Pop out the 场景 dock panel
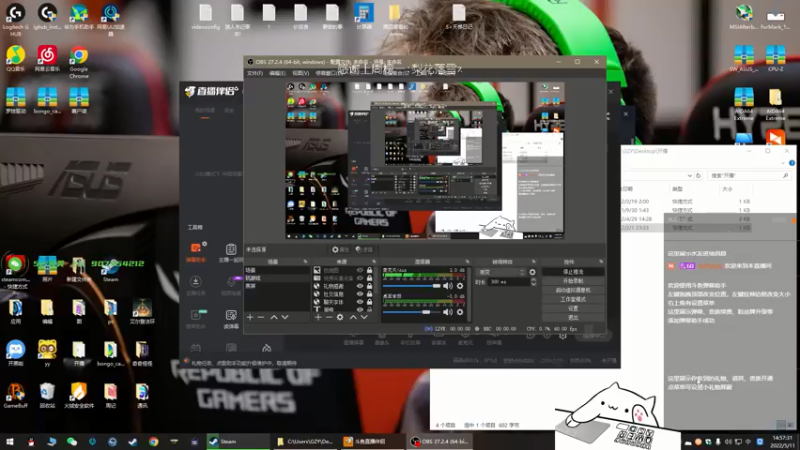This screenshot has width=800, height=450. [x=305, y=262]
